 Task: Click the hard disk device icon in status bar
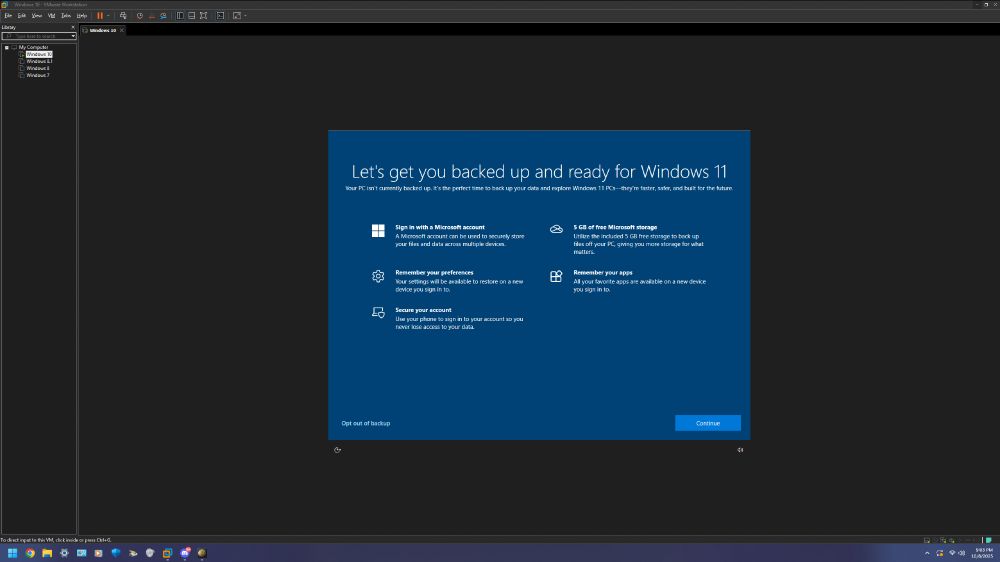point(927,540)
